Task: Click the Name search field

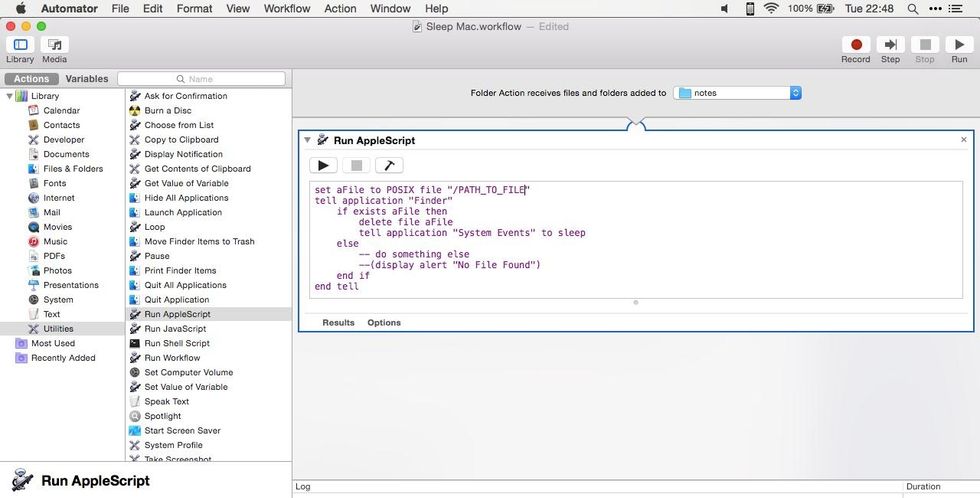Action: (201, 79)
